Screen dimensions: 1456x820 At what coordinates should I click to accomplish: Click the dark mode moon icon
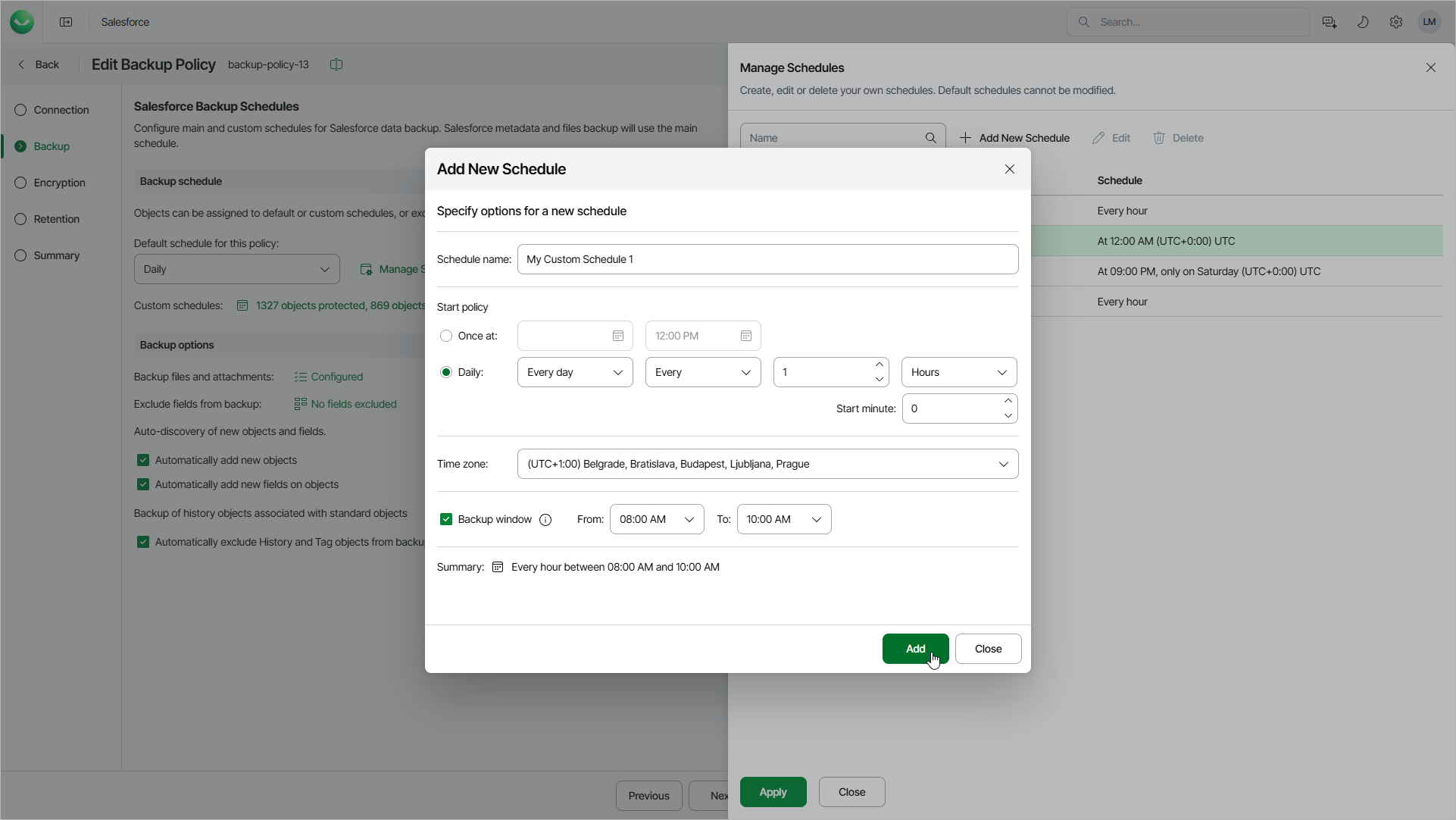[1363, 22]
